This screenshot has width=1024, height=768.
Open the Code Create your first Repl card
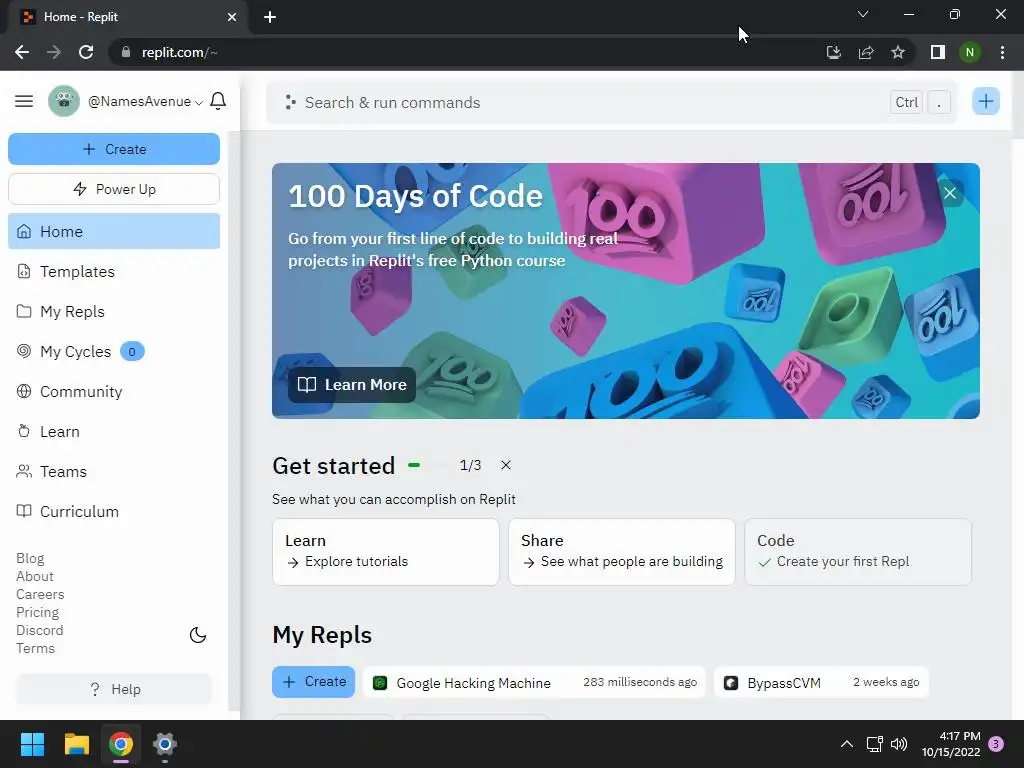point(858,552)
